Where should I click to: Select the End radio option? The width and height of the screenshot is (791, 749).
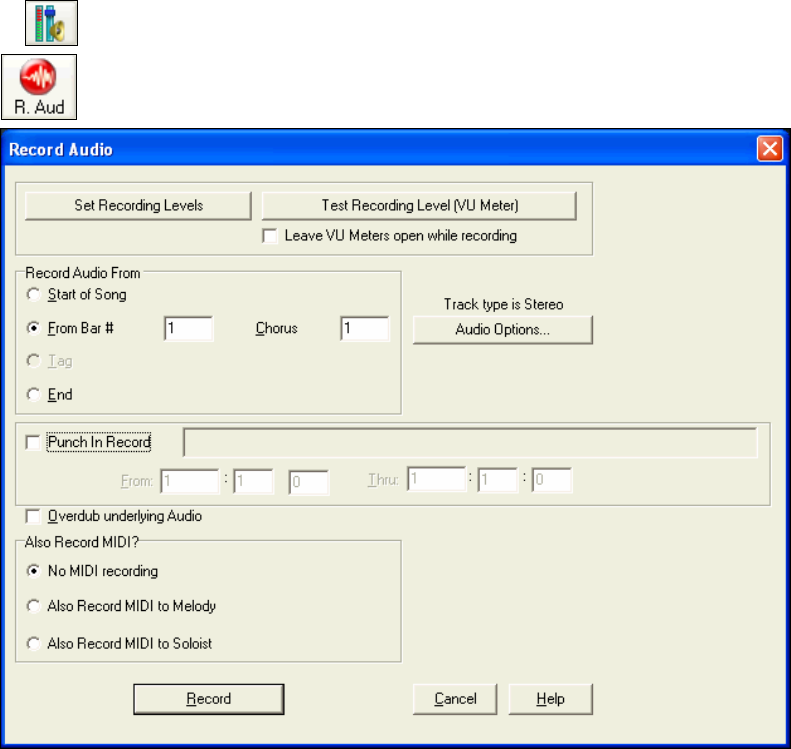click(x=33, y=394)
